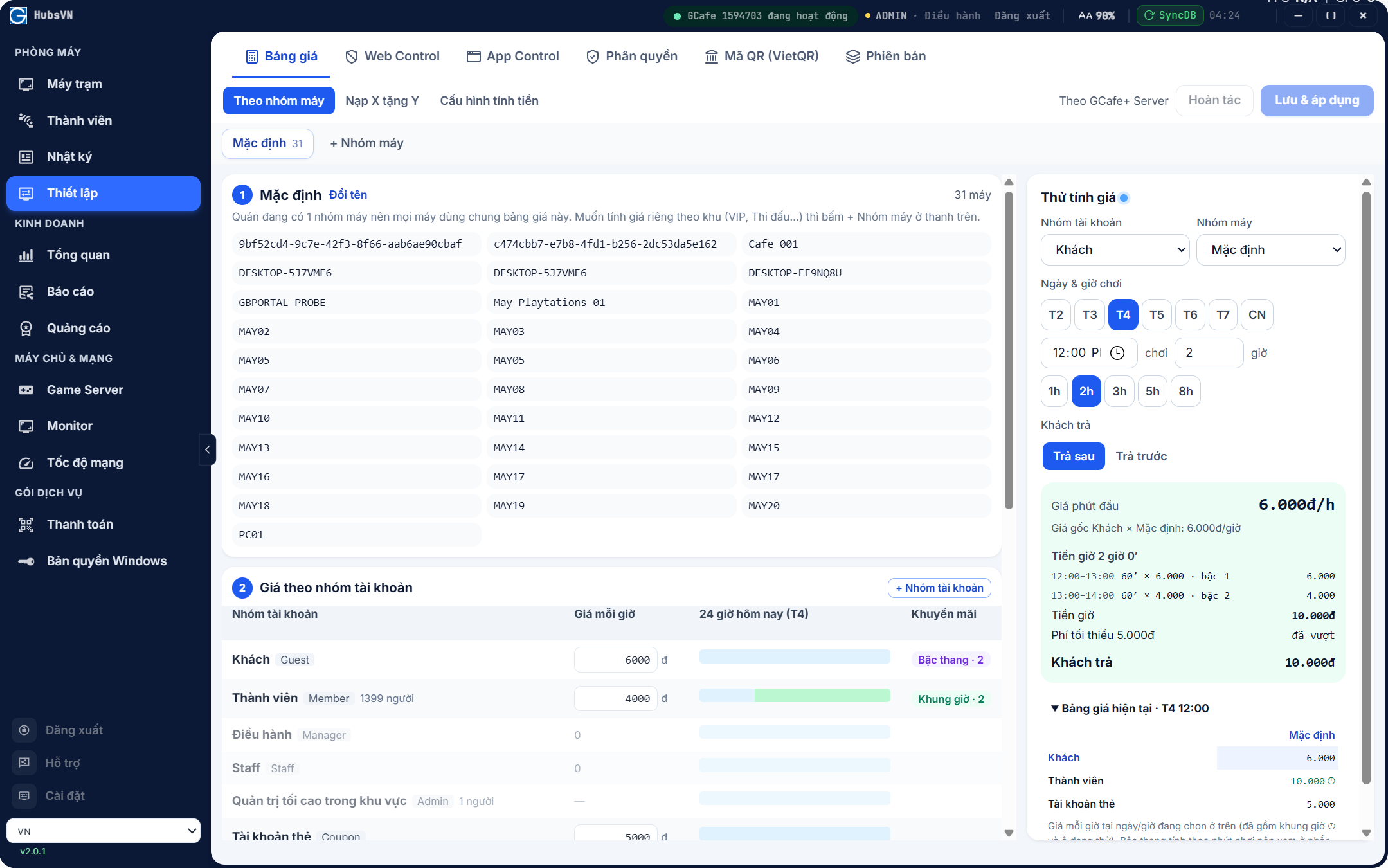Click the clock icon in time field
Image resolution: width=1388 pixels, height=868 pixels.
tap(1117, 353)
